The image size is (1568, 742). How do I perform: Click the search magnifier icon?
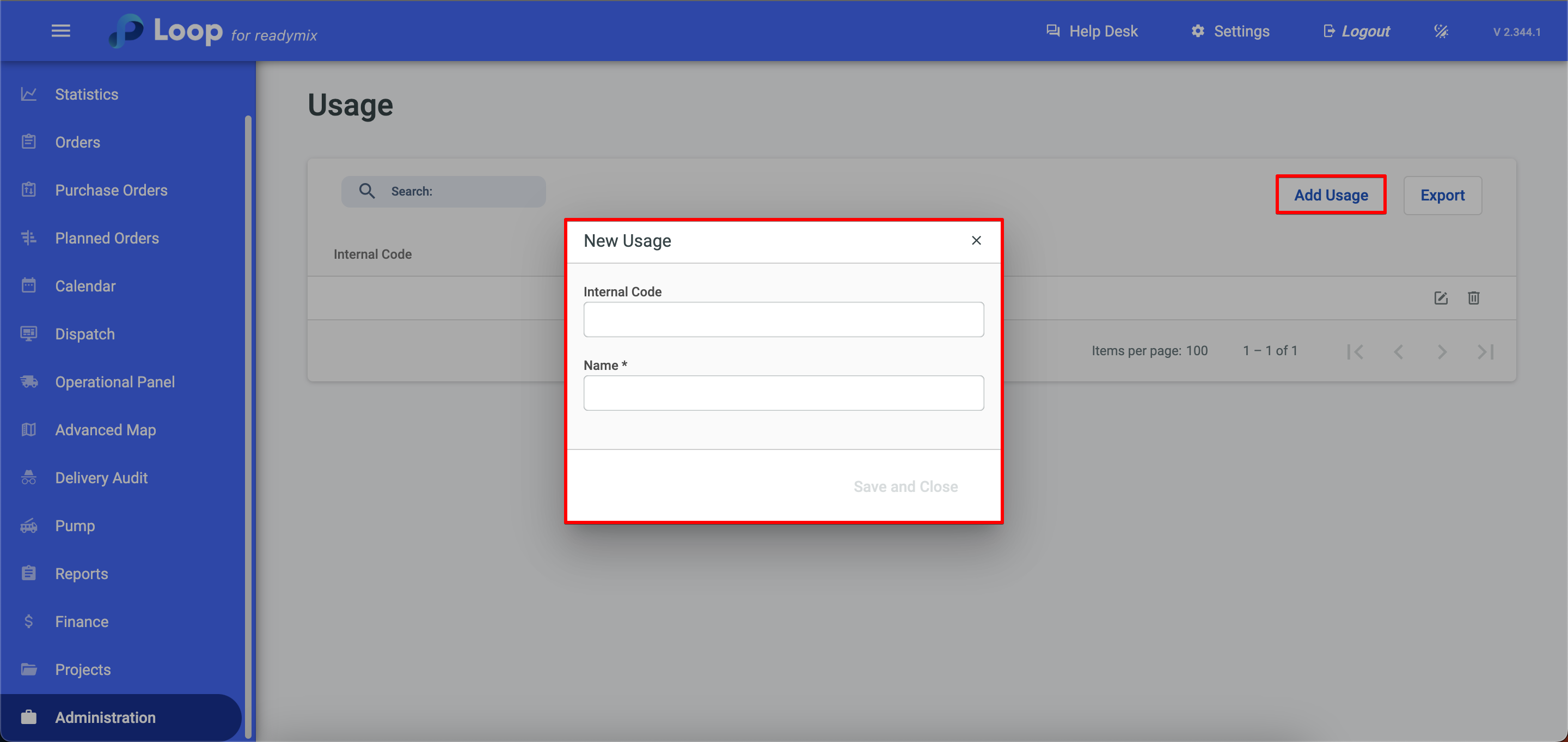click(366, 191)
